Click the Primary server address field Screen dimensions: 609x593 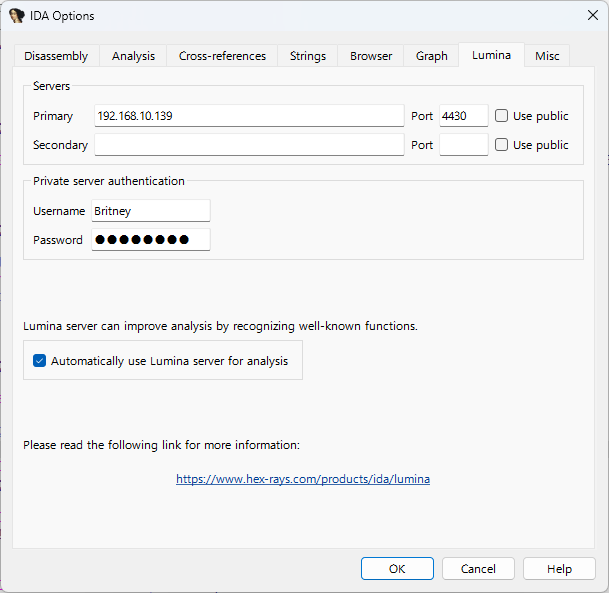click(249, 116)
